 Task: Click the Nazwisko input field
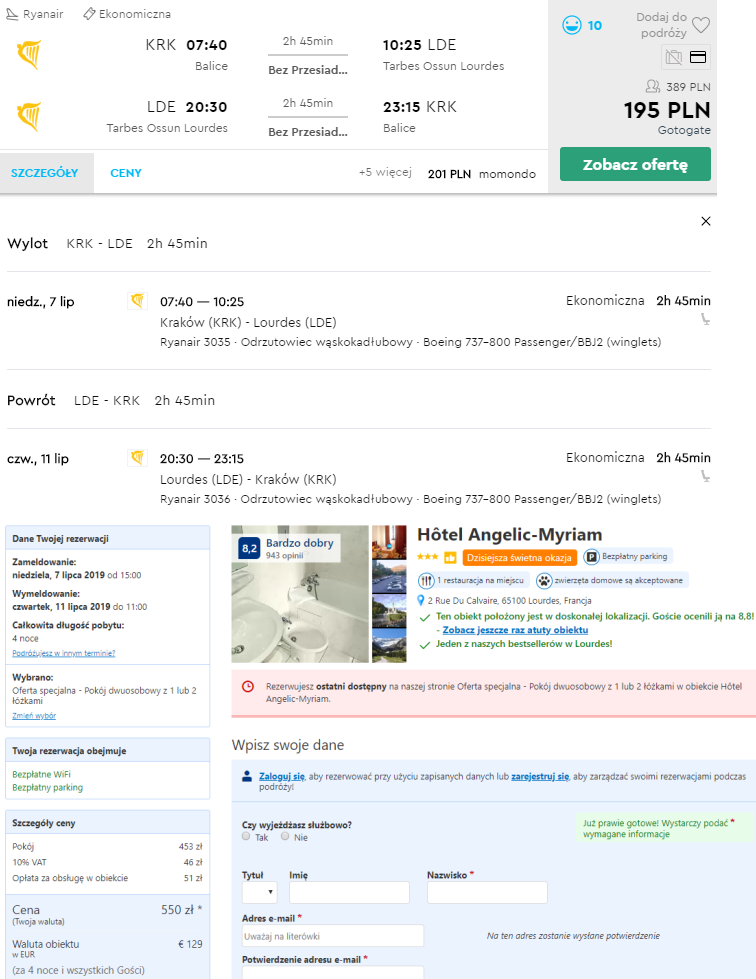pos(487,892)
